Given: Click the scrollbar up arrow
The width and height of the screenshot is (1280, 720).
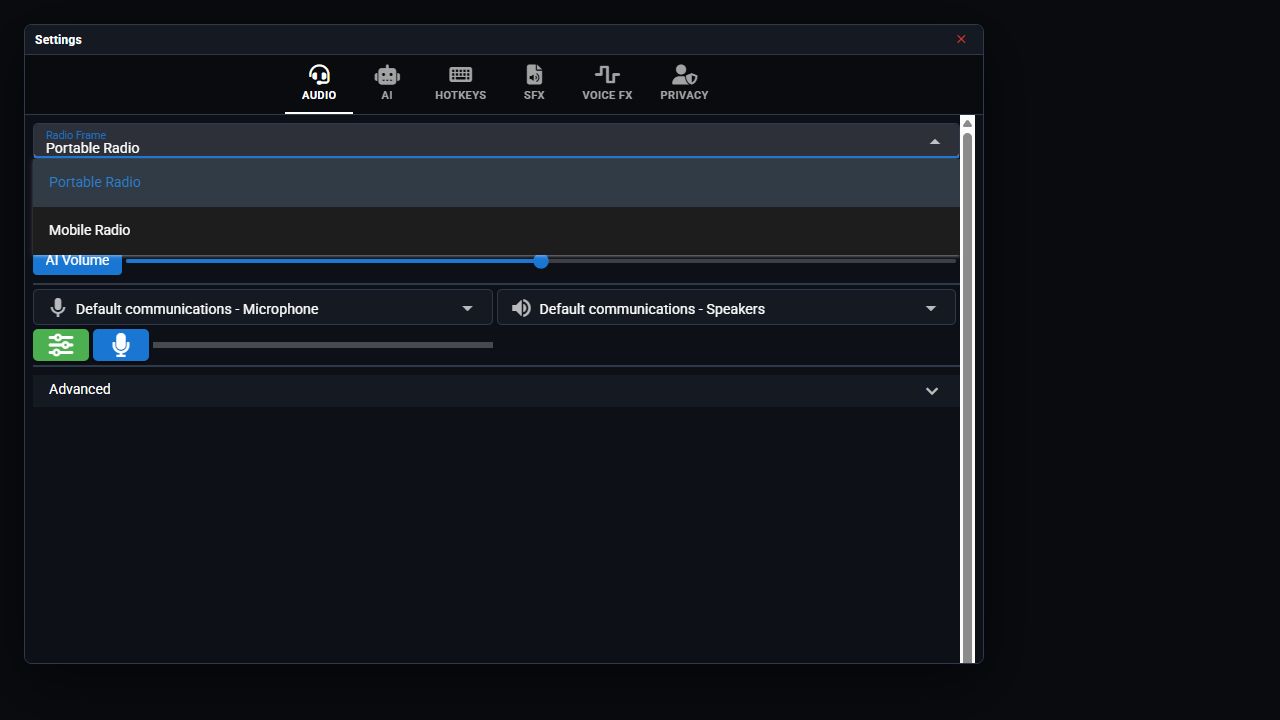Looking at the screenshot, I should 967,123.
